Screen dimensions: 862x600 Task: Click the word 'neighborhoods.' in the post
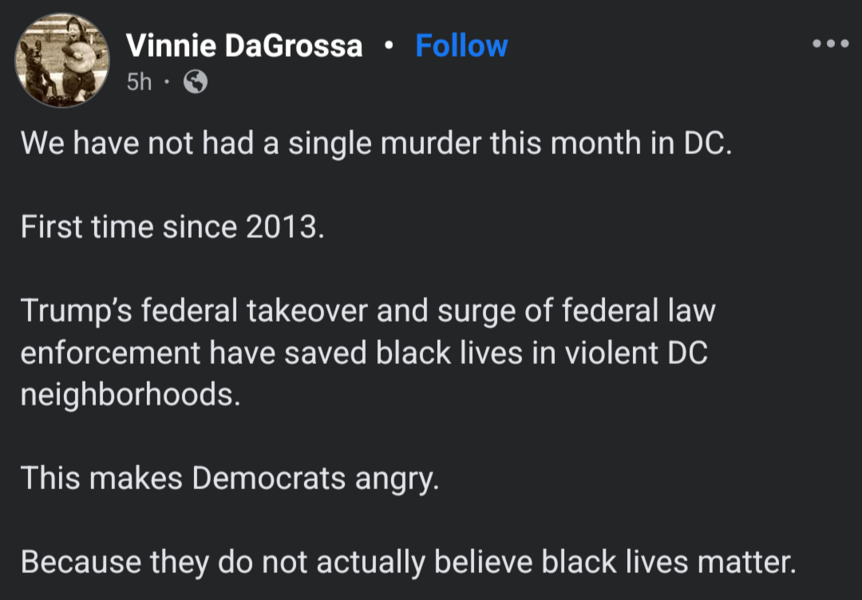(131, 394)
